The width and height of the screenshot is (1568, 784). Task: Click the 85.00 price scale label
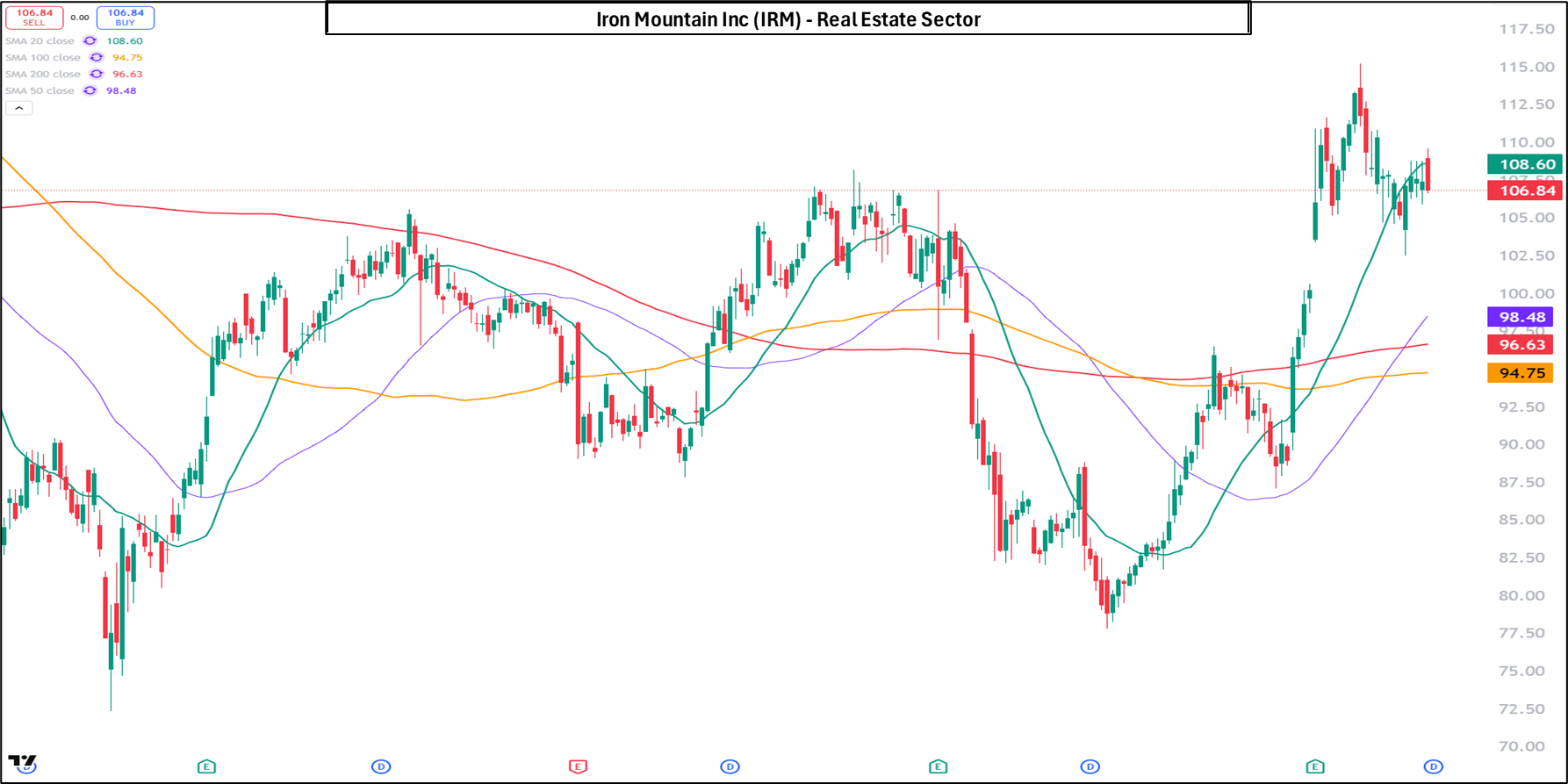click(1521, 520)
